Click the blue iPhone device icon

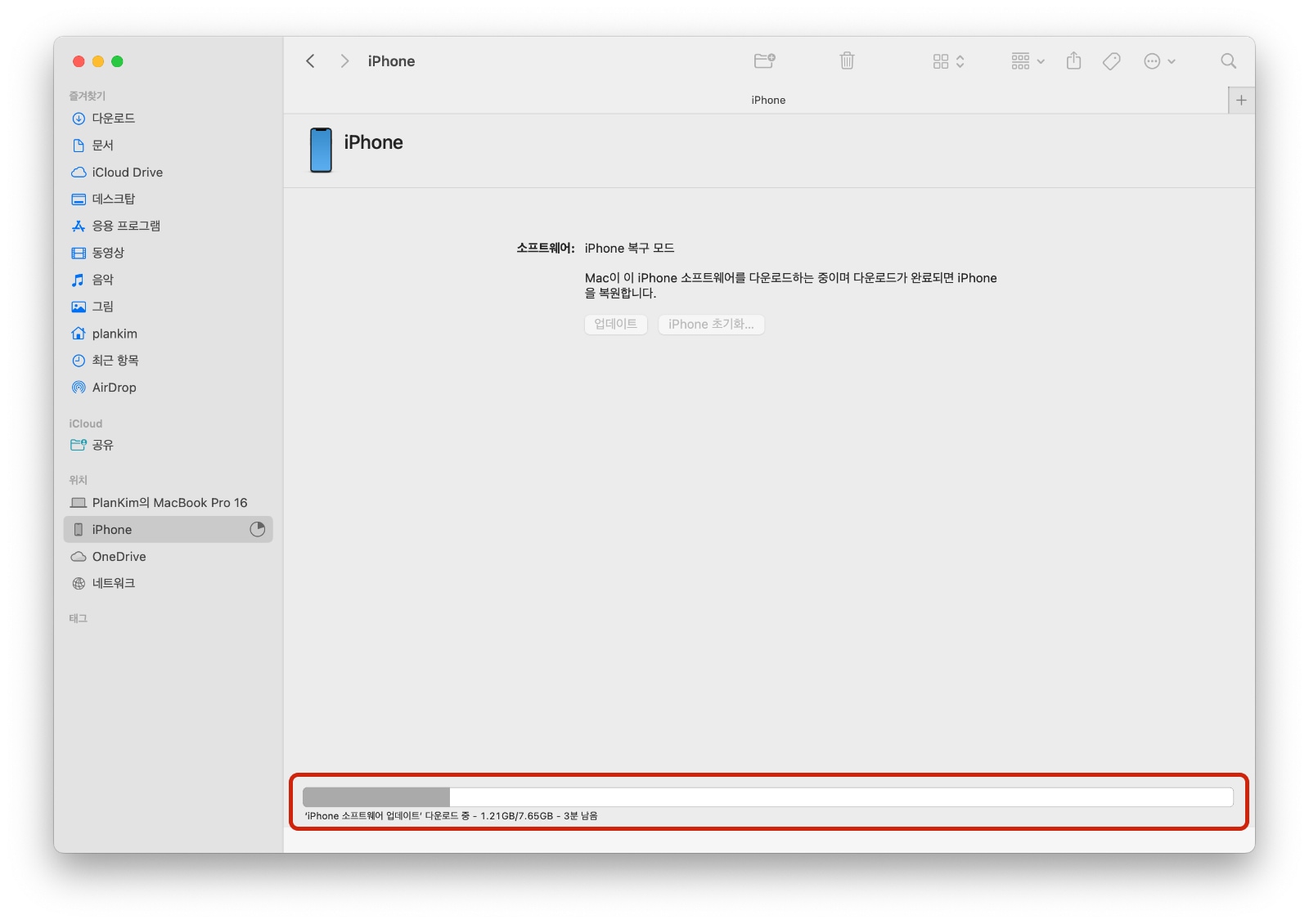(x=321, y=150)
